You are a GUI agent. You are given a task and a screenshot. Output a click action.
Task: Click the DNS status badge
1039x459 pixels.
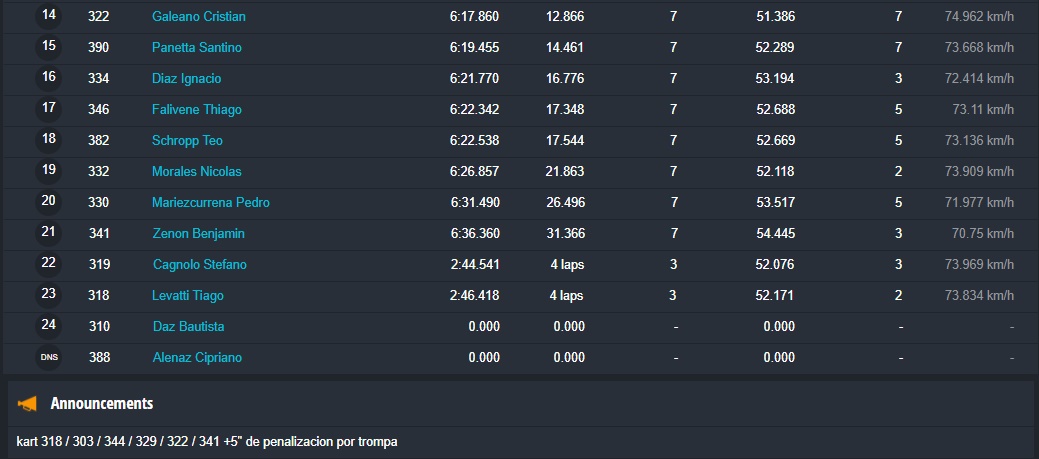[49, 357]
